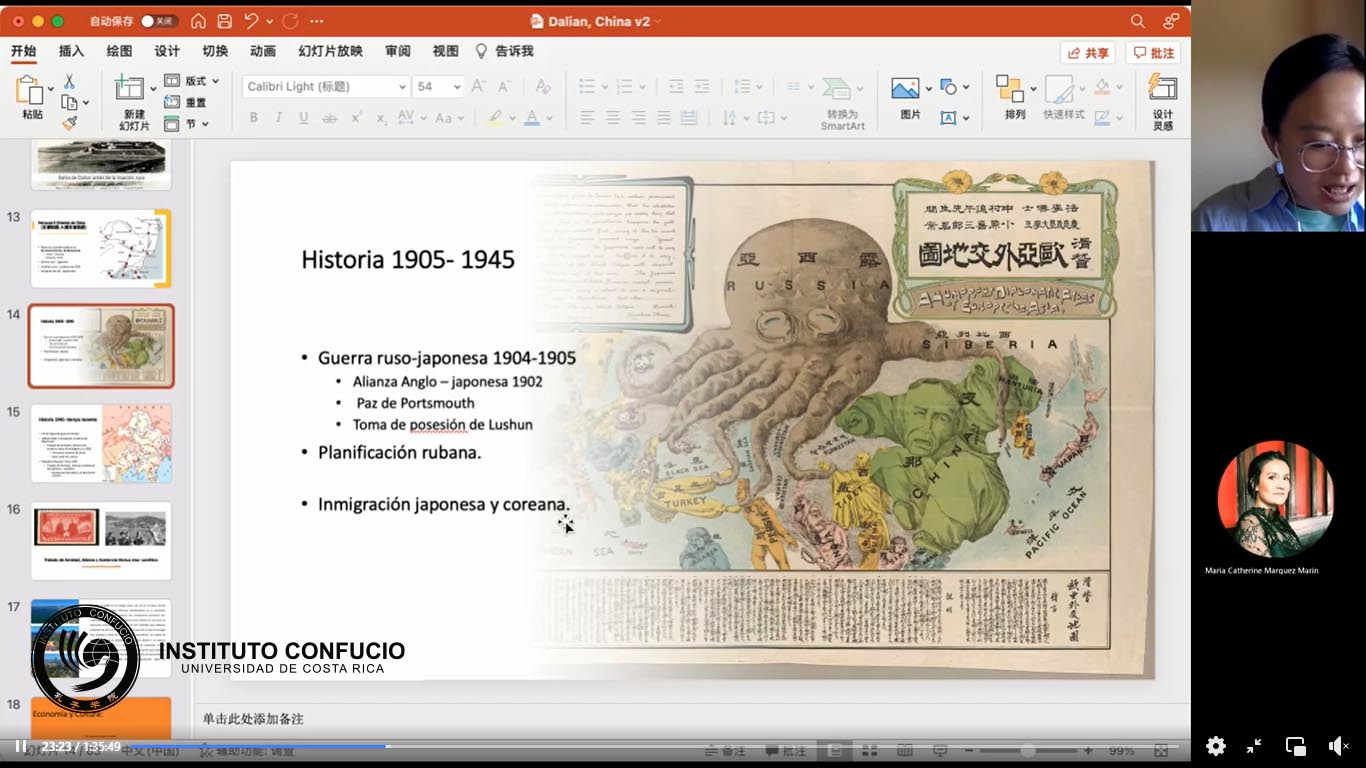Click the numbered list icon
Image resolution: width=1366 pixels, height=768 pixels.
[624, 87]
